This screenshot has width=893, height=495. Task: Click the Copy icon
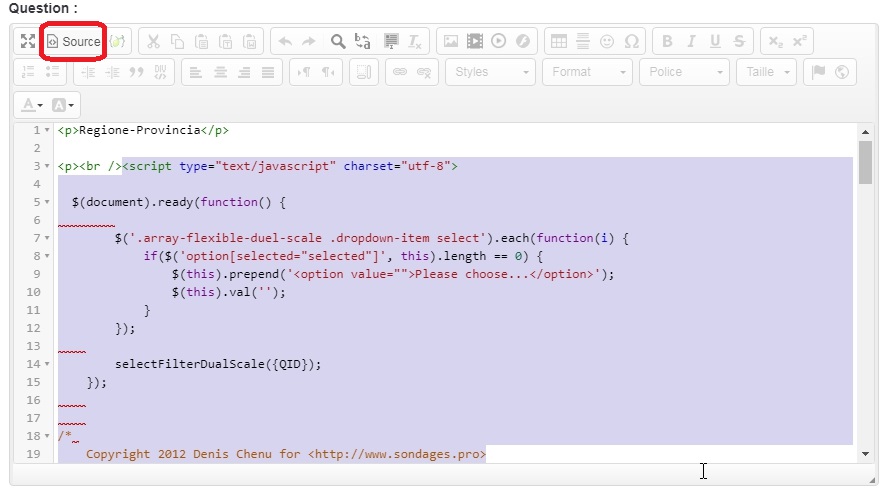click(x=178, y=41)
